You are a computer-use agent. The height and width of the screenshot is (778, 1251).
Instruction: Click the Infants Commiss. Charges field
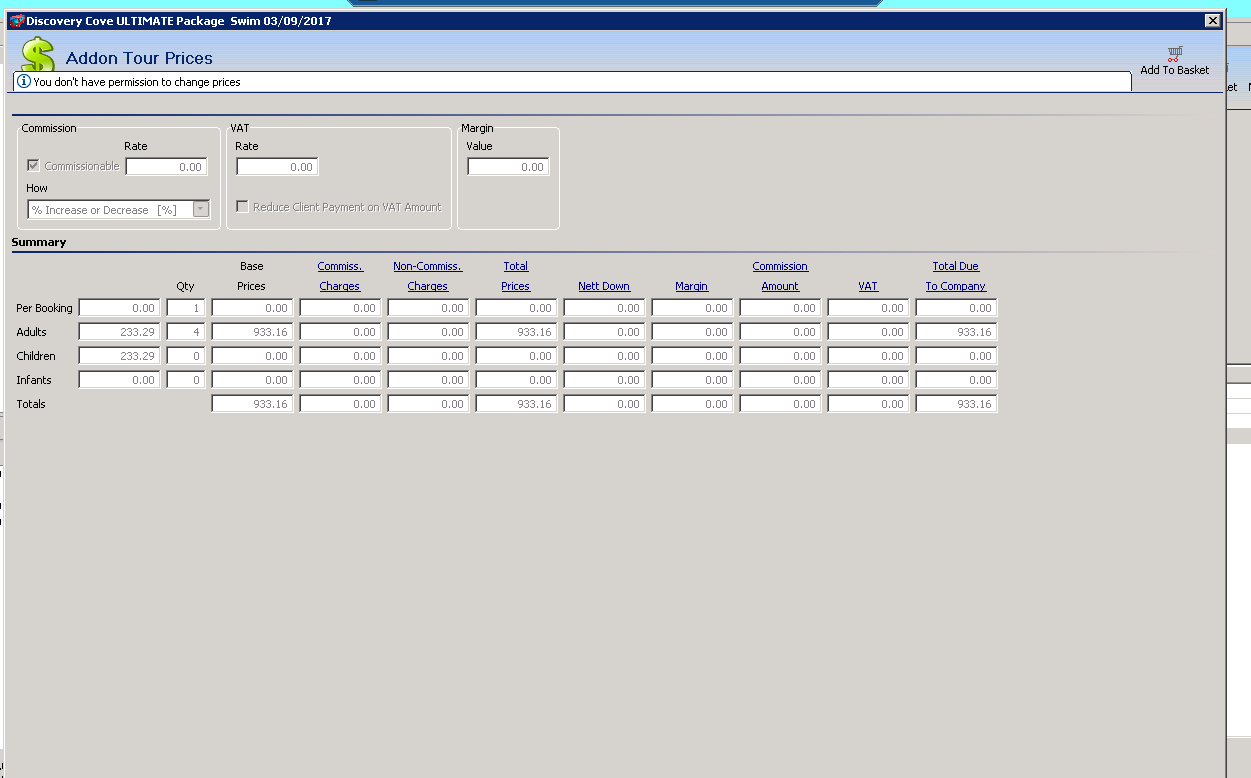340,380
